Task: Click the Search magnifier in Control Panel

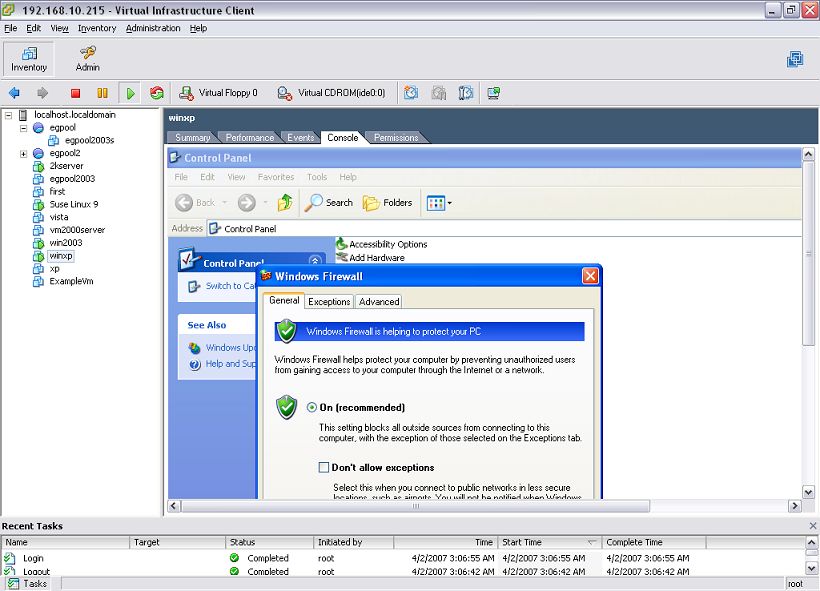Action: 328,202
